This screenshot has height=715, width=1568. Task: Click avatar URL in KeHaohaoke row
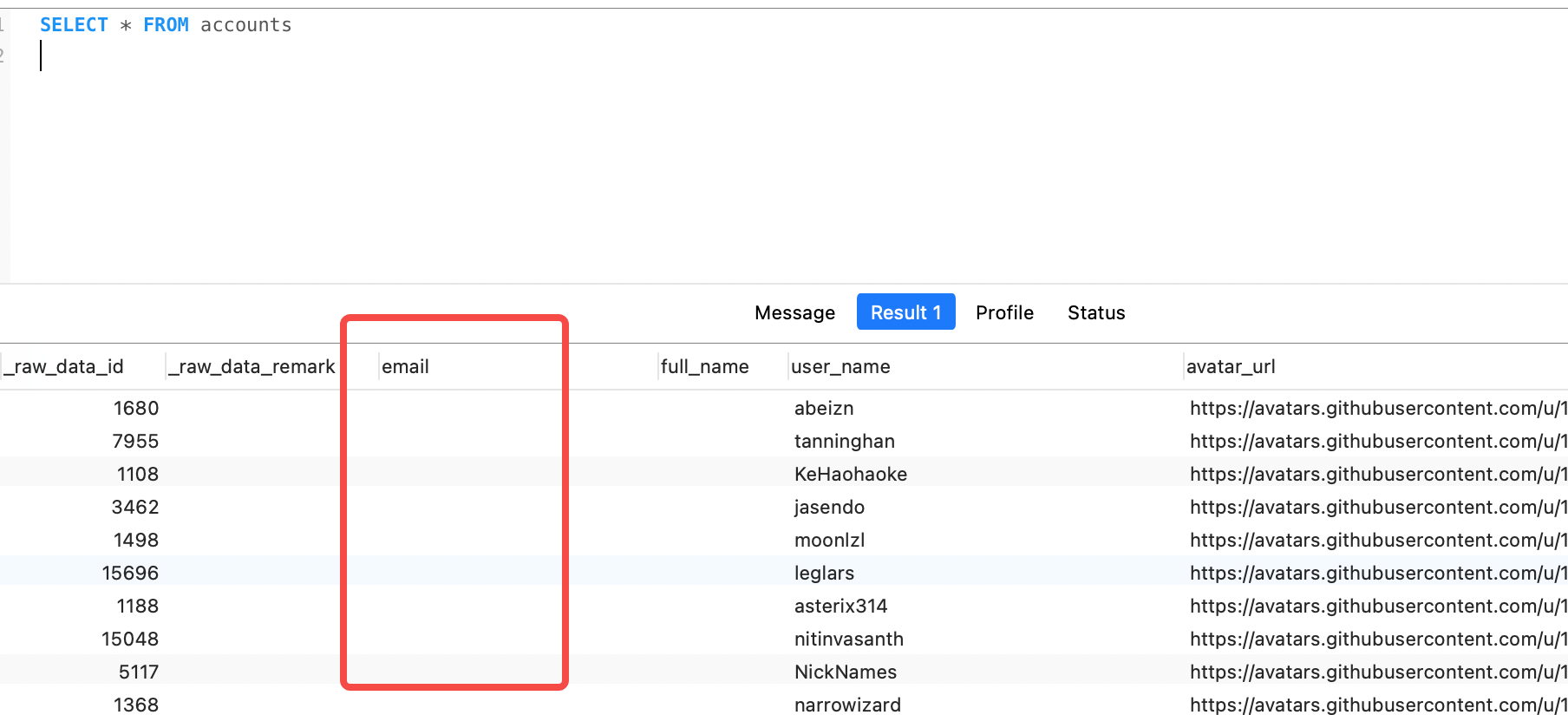[1378, 474]
